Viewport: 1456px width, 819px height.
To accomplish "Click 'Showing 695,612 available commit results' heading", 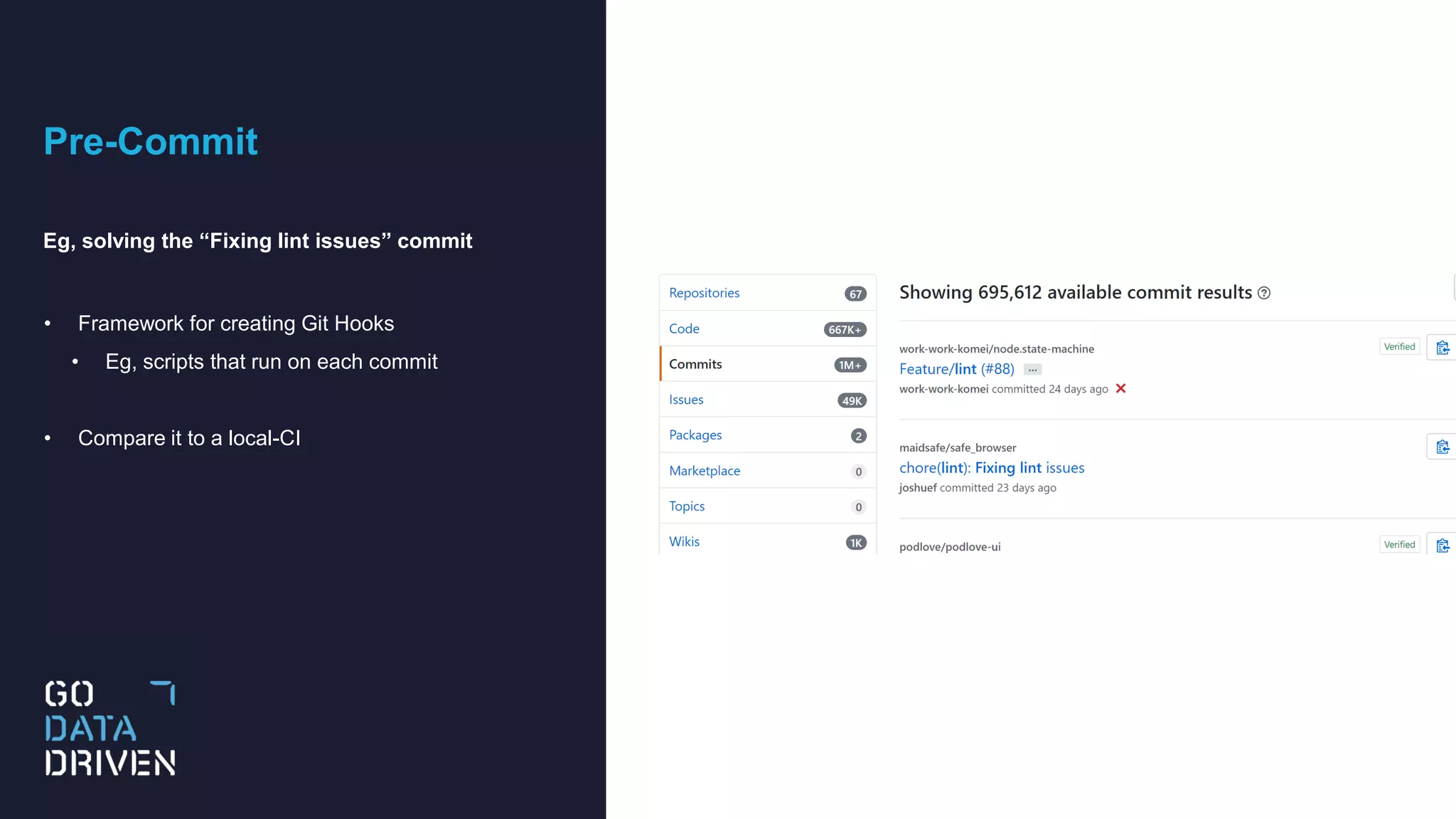I will click(1076, 292).
